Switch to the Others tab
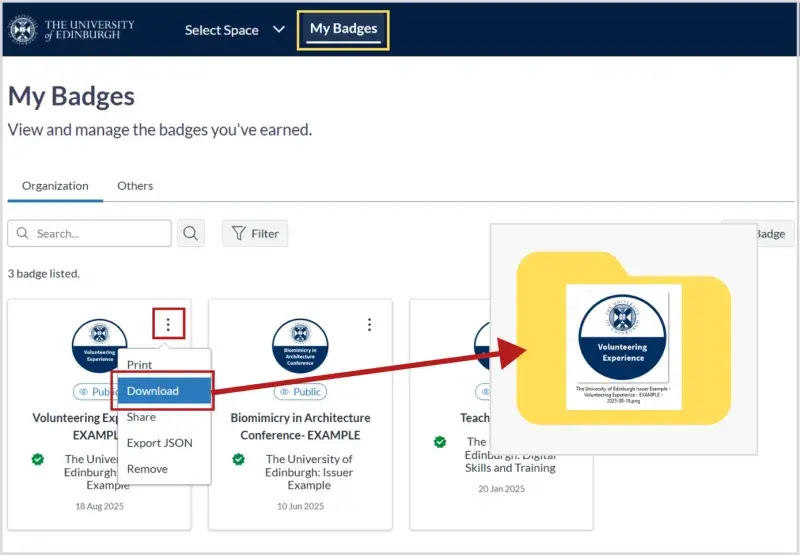Screen dimensions: 800x555 135,186
